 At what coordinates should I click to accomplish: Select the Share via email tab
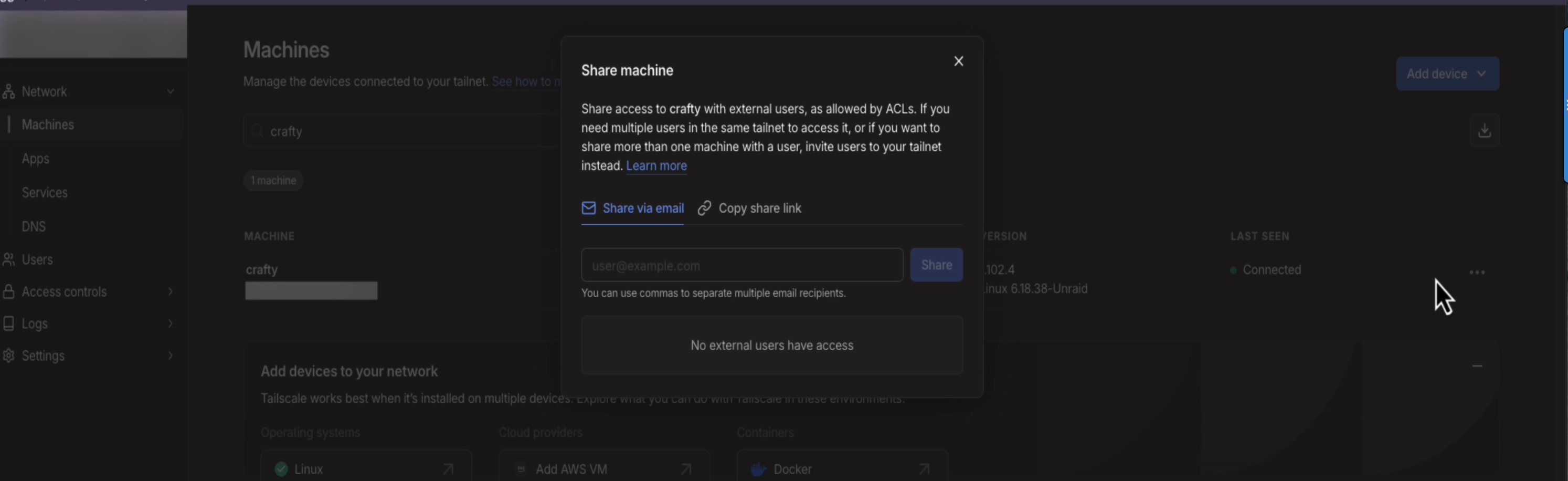(632, 208)
